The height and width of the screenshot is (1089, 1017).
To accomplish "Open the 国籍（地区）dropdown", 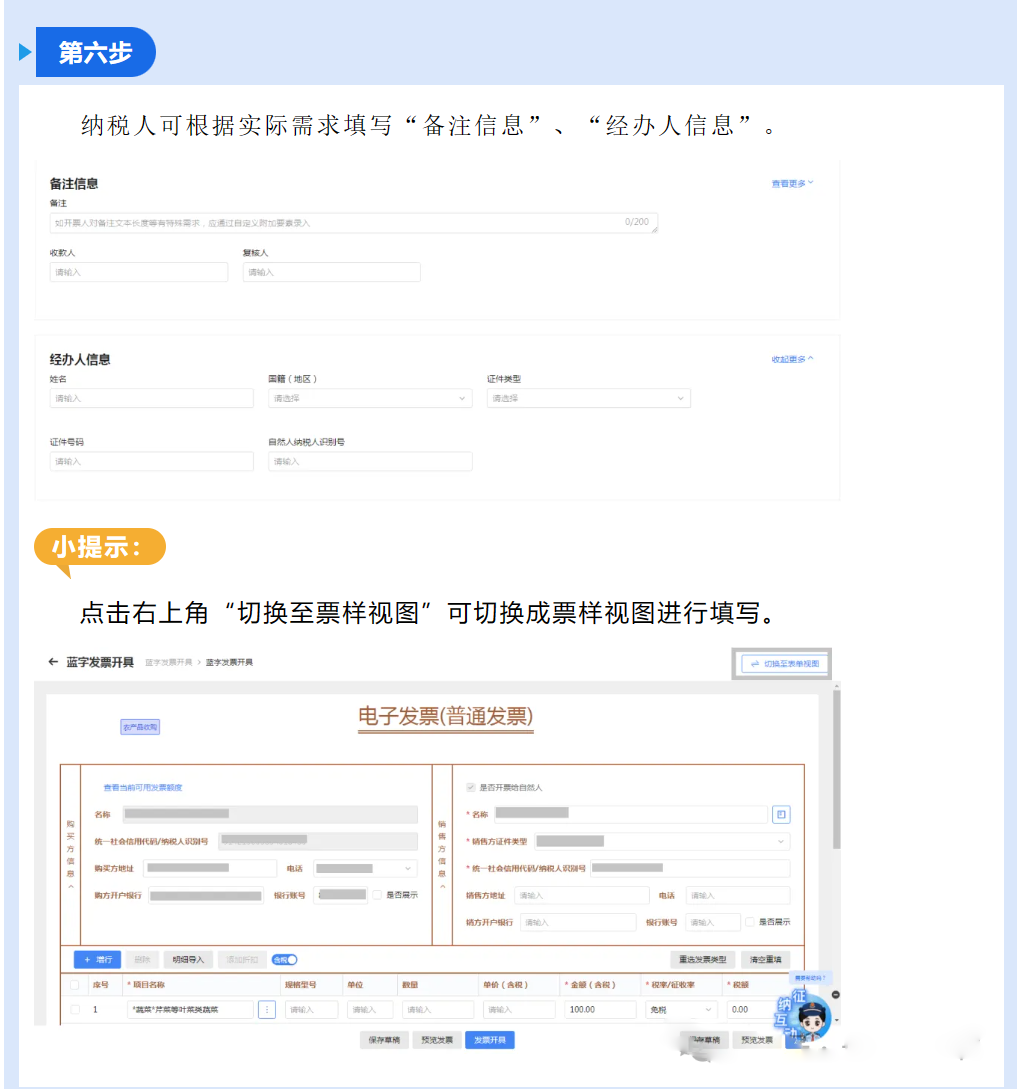I will pos(370,398).
